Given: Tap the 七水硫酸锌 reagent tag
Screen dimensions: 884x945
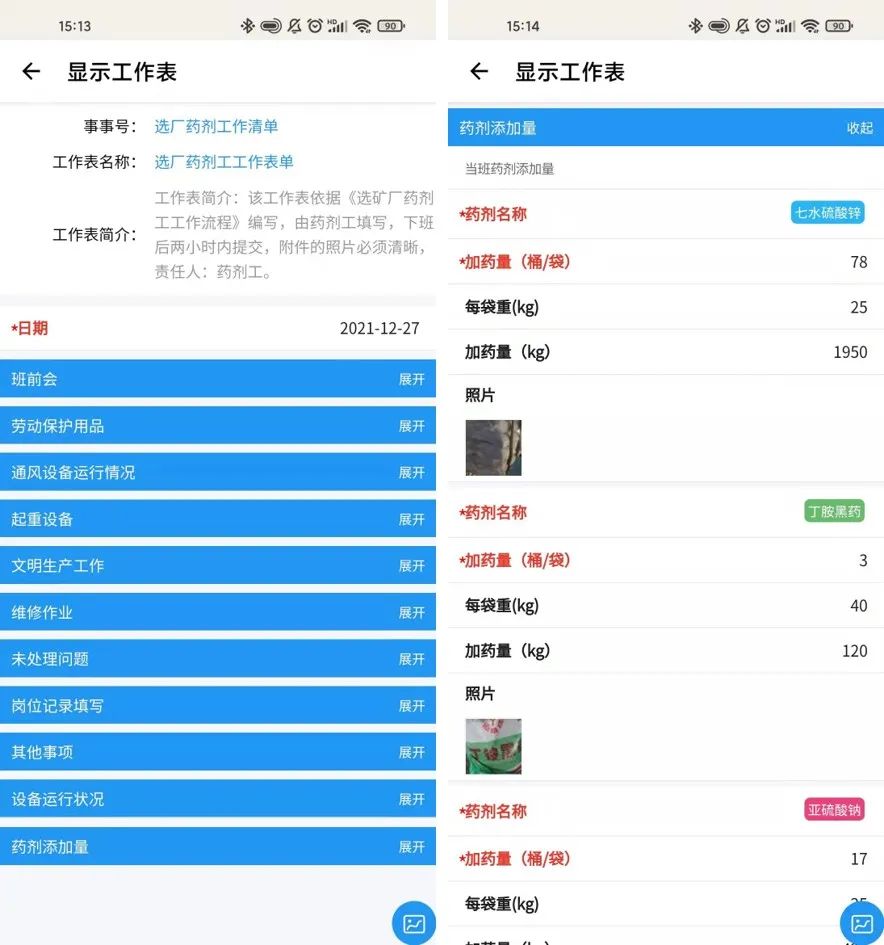Looking at the screenshot, I should (x=827, y=213).
